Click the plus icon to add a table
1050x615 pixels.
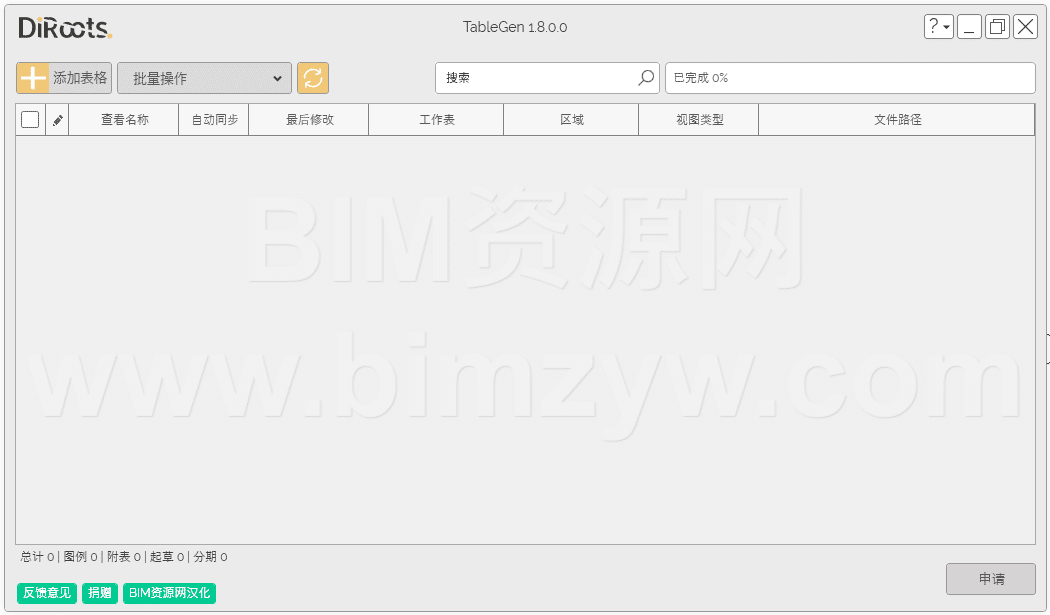33,78
